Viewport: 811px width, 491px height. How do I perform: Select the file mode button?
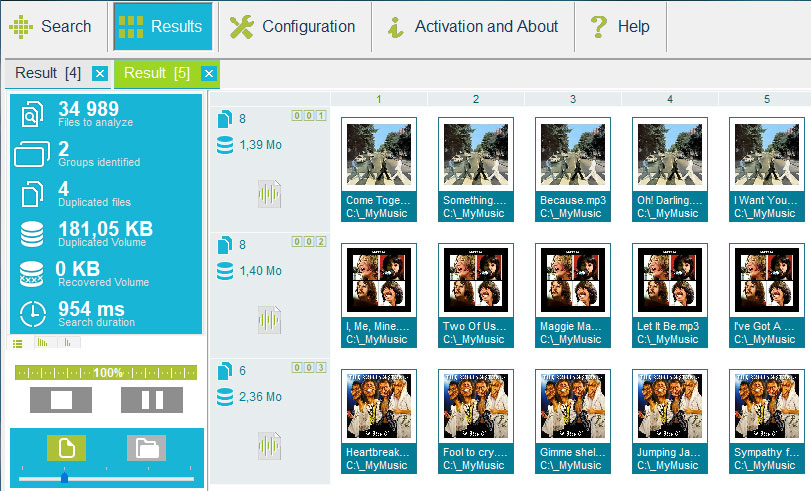[67, 448]
